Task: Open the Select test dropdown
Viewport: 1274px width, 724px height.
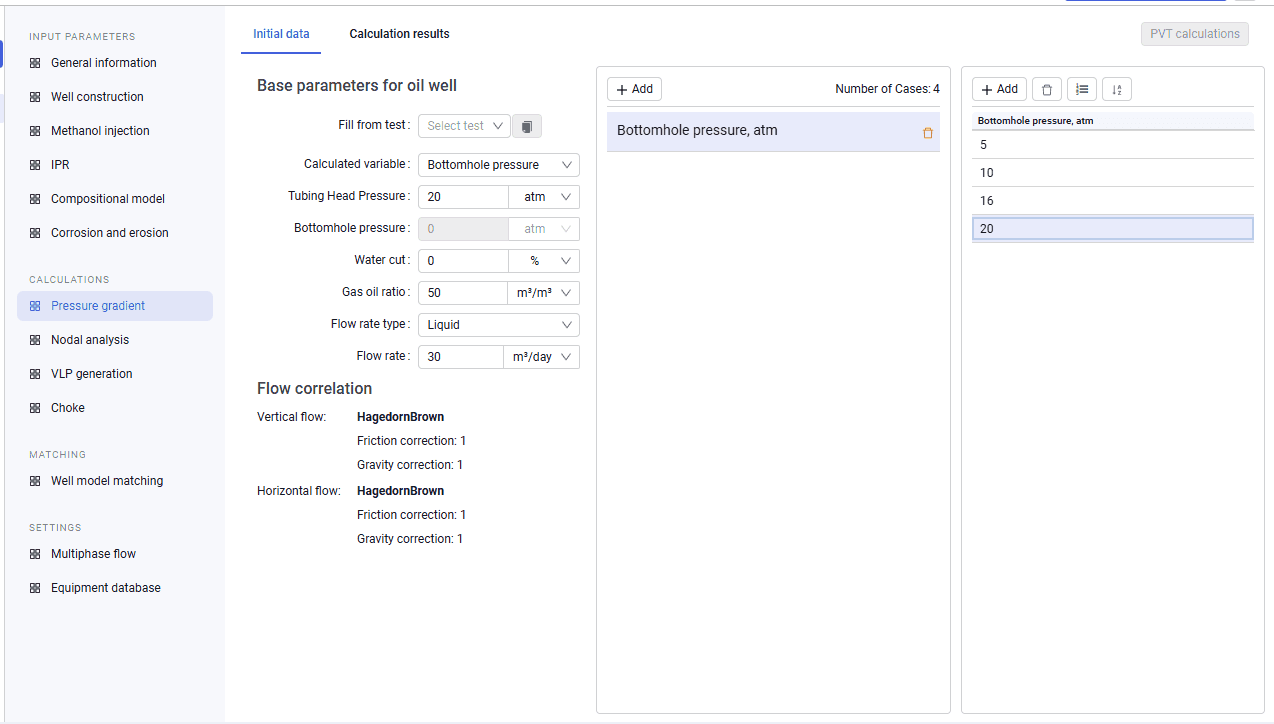Action: click(464, 126)
